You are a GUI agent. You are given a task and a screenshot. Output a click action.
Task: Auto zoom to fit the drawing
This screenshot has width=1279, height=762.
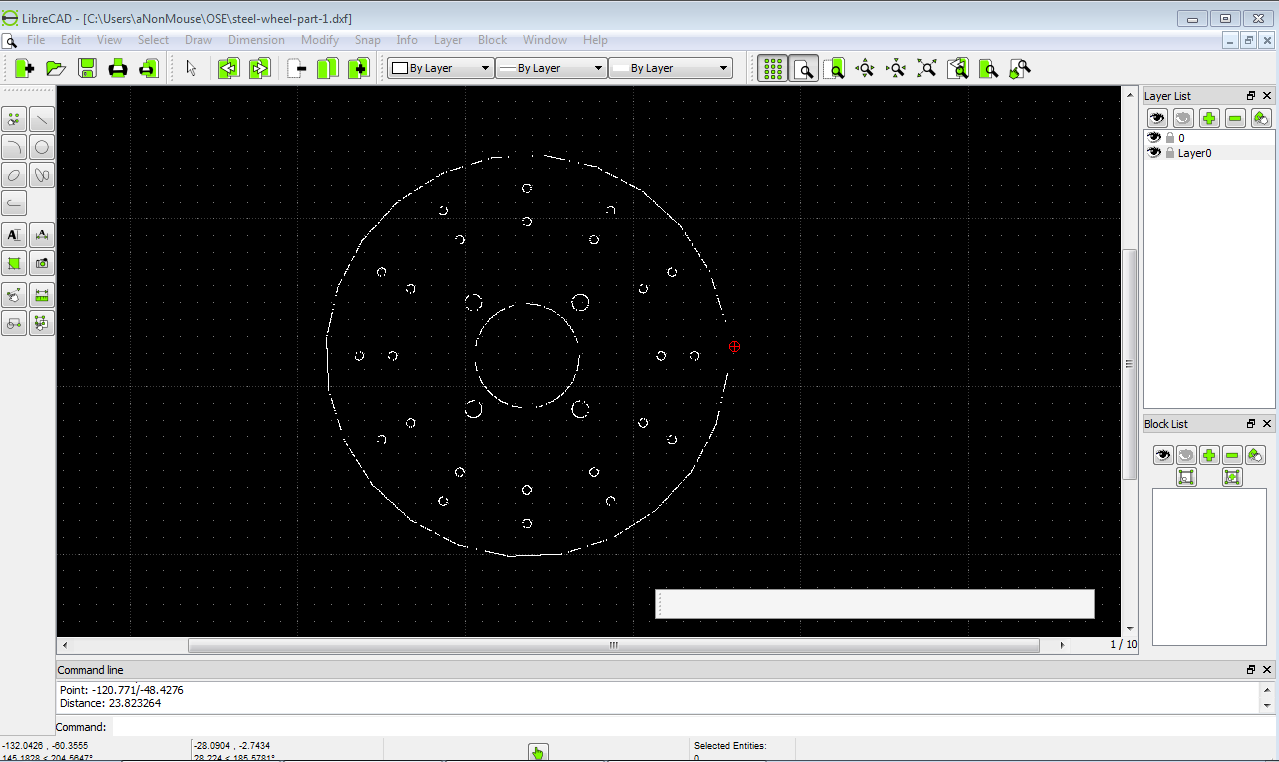click(x=927, y=68)
